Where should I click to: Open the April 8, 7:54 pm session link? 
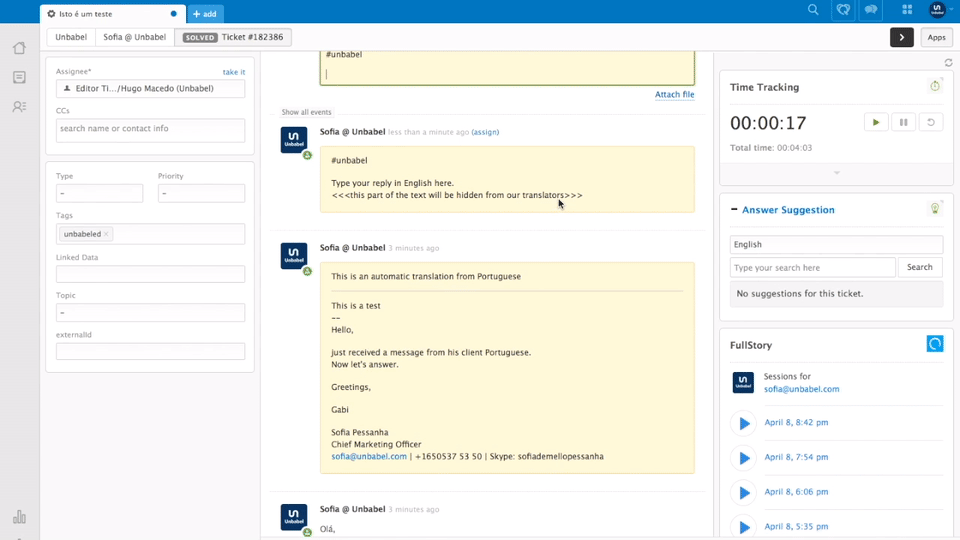[796, 457]
